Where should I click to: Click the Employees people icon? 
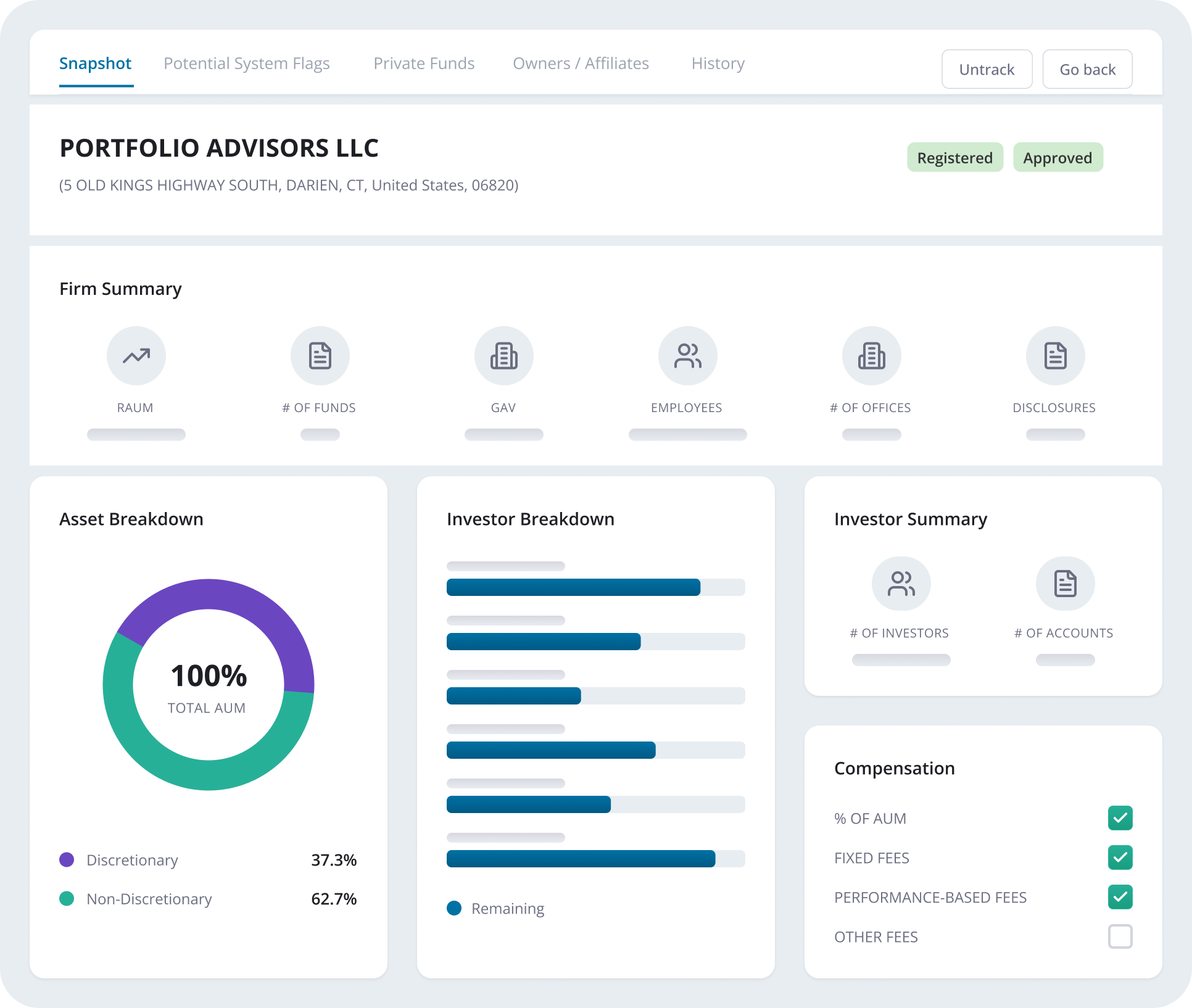coord(687,356)
